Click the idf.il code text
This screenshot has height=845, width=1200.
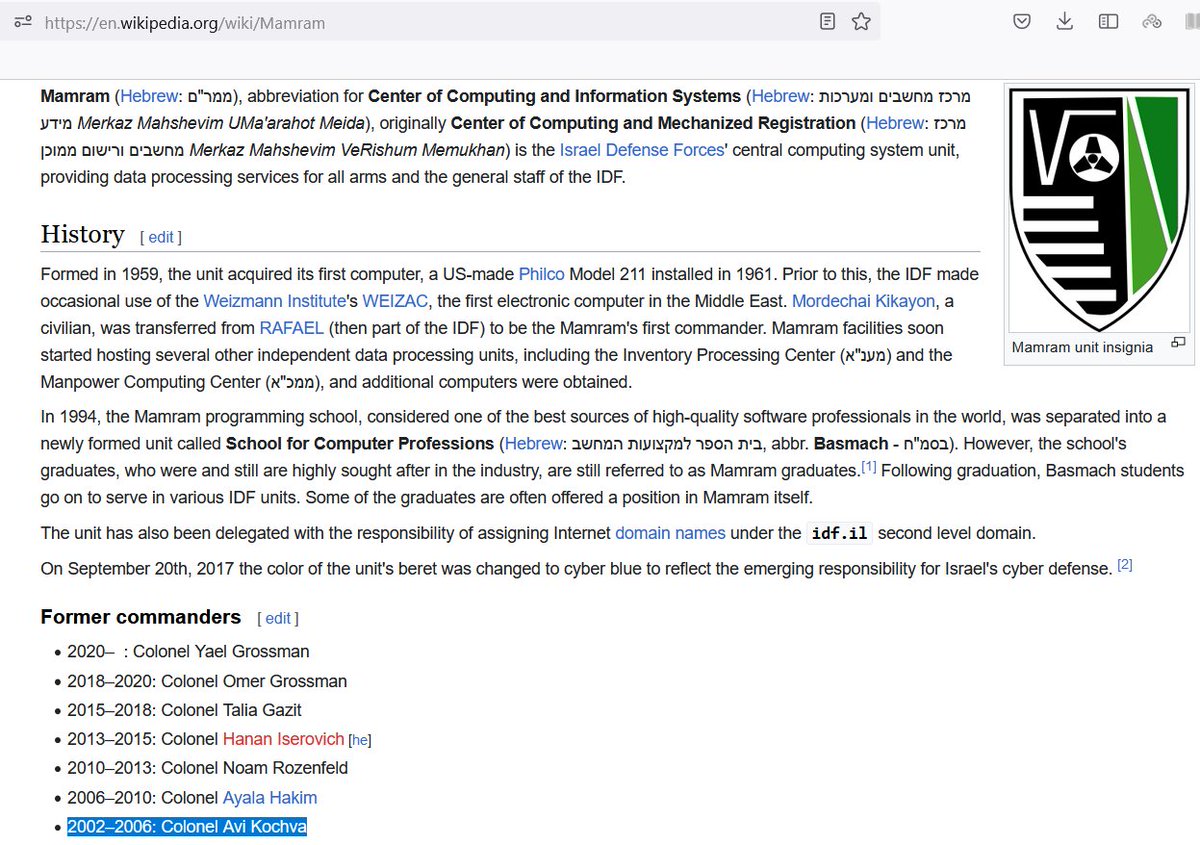point(840,533)
